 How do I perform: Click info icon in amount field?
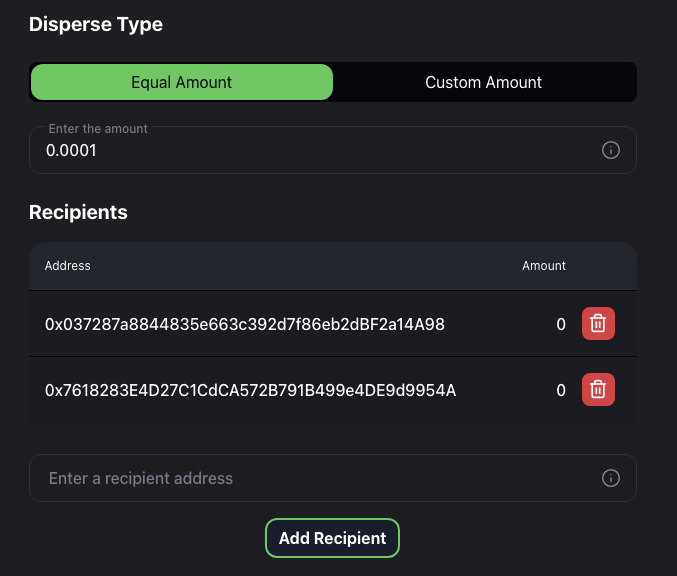611,150
